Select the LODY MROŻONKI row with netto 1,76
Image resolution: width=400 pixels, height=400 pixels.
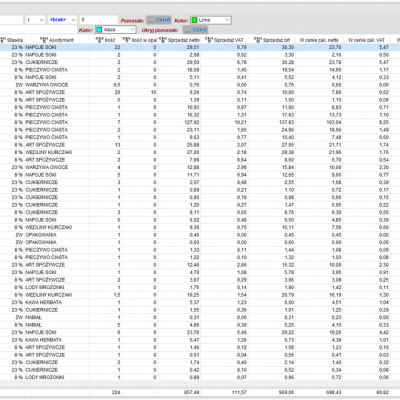(200, 287)
